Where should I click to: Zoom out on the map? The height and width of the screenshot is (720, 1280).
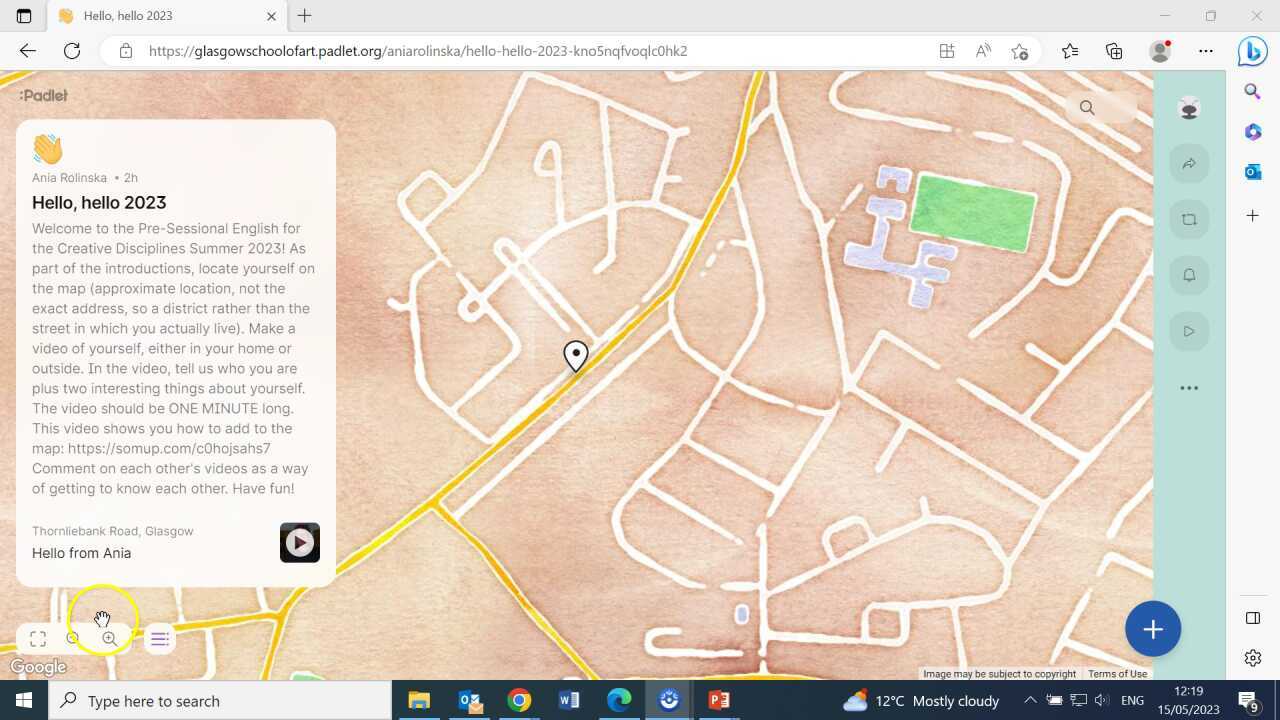[73, 637]
